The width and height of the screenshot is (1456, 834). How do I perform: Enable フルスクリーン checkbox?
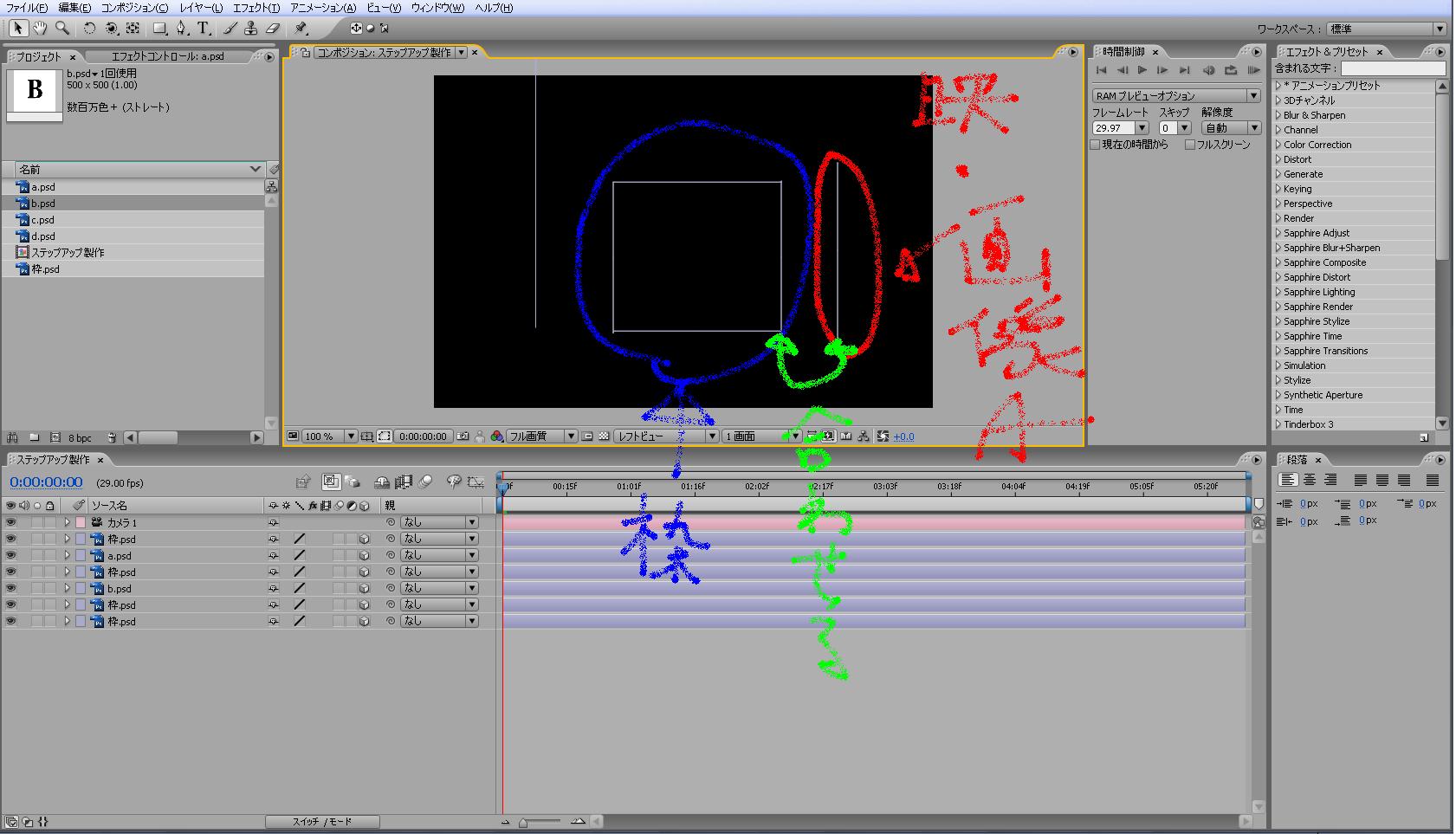[1190, 145]
